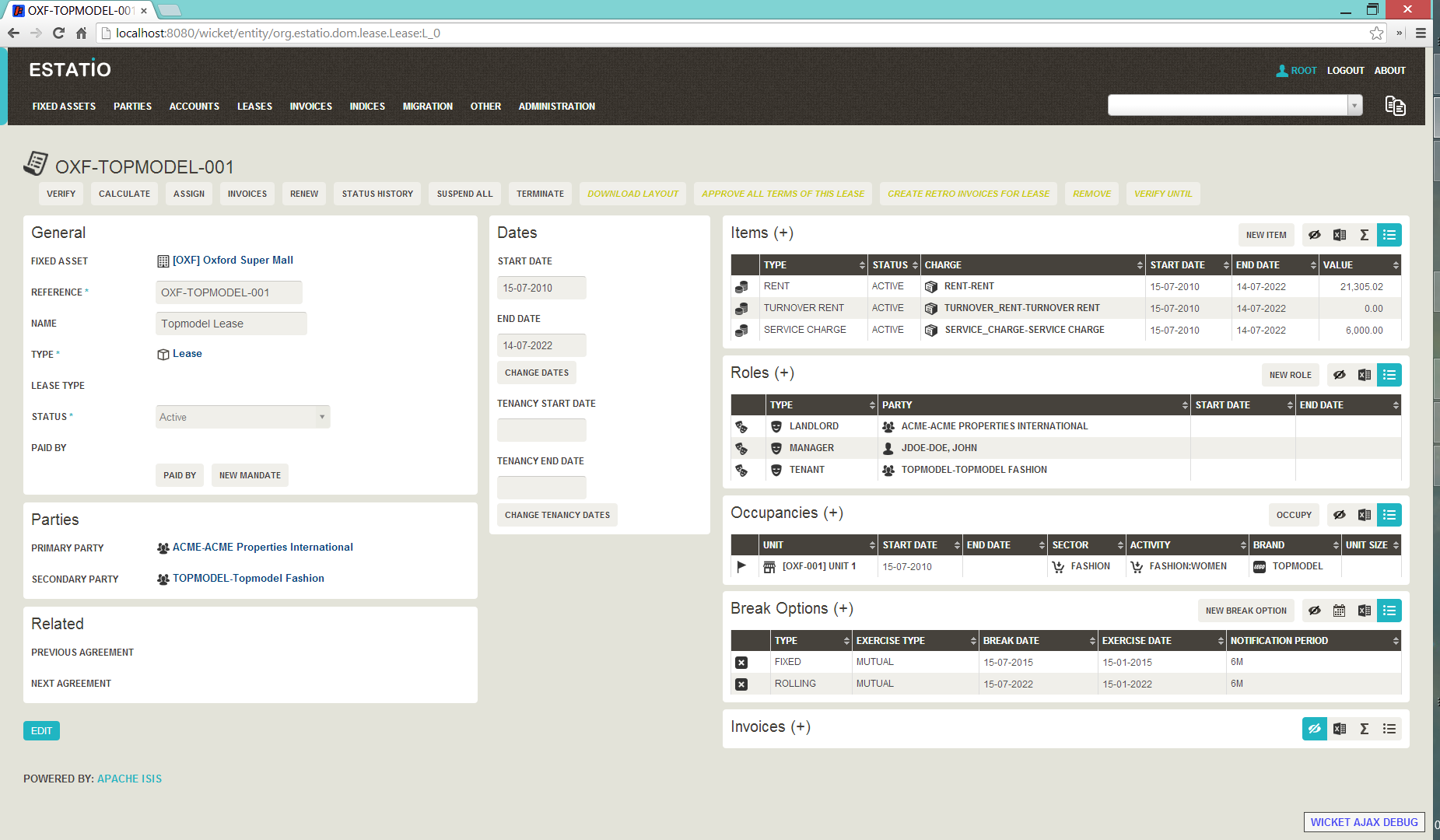Click delete icon for FIXED break option
This screenshot has width=1440, height=840.
tap(741, 663)
